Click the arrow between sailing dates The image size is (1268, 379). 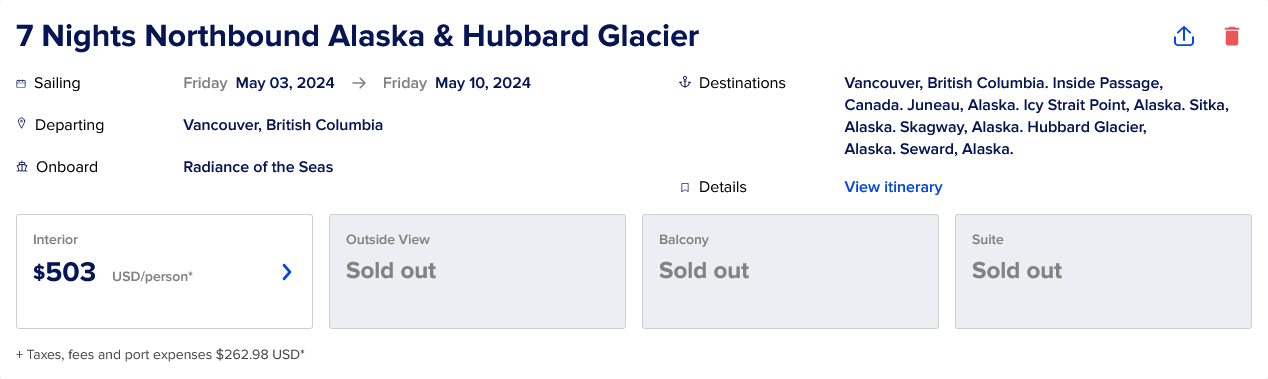[x=359, y=83]
